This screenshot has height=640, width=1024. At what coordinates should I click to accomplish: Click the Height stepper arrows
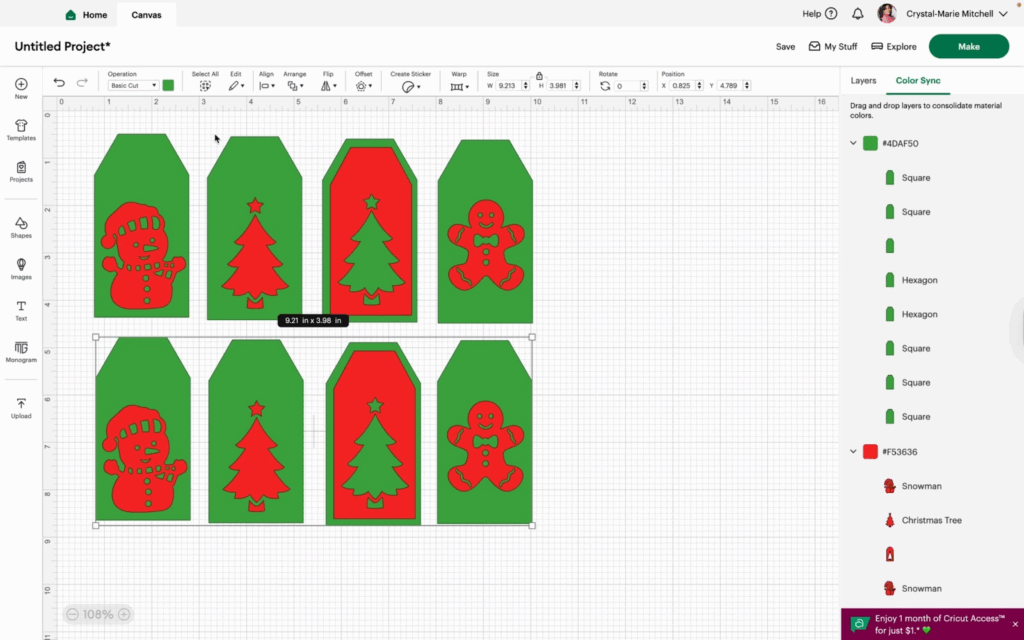(x=576, y=86)
